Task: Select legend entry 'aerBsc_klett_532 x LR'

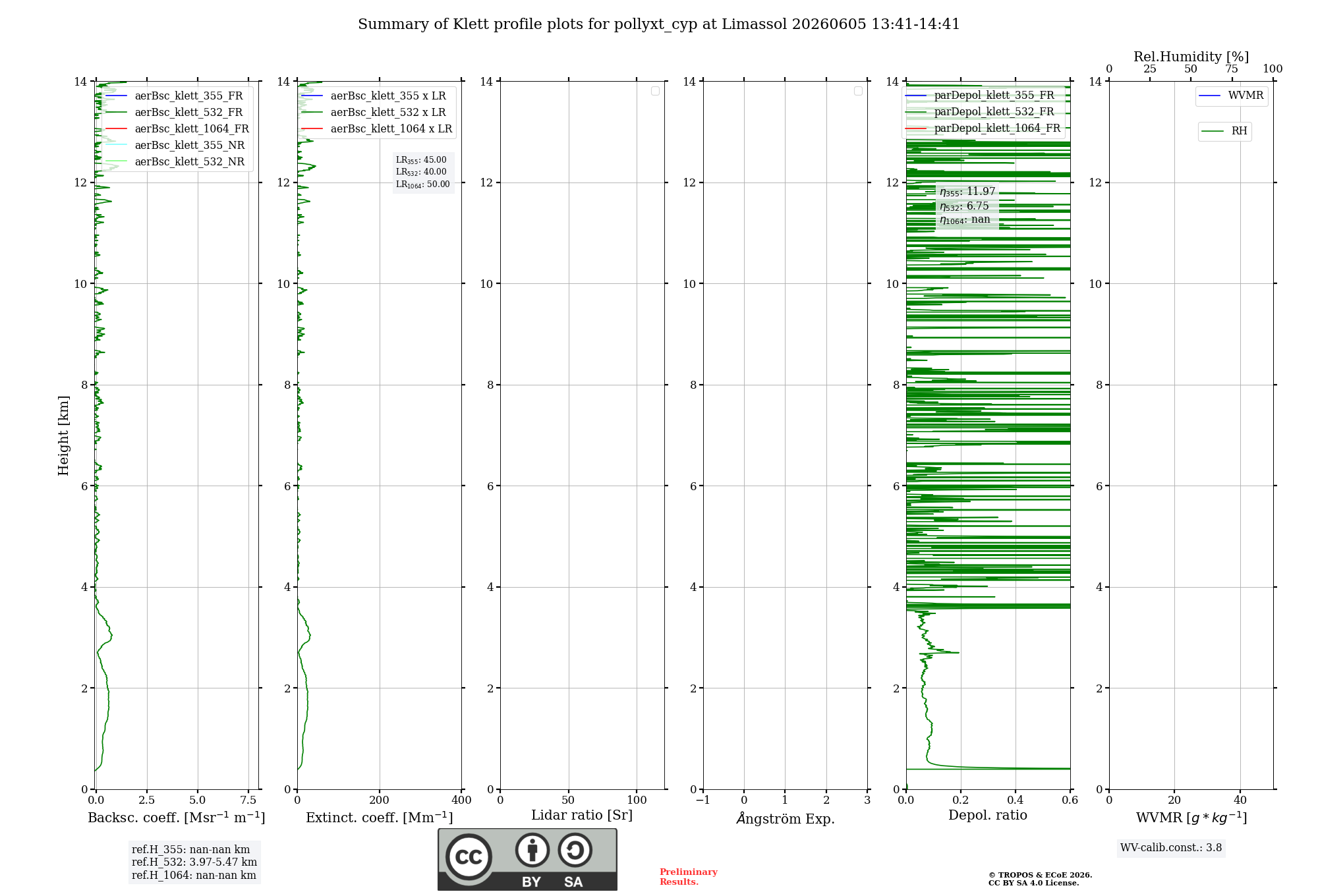Action: [x=388, y=113]
